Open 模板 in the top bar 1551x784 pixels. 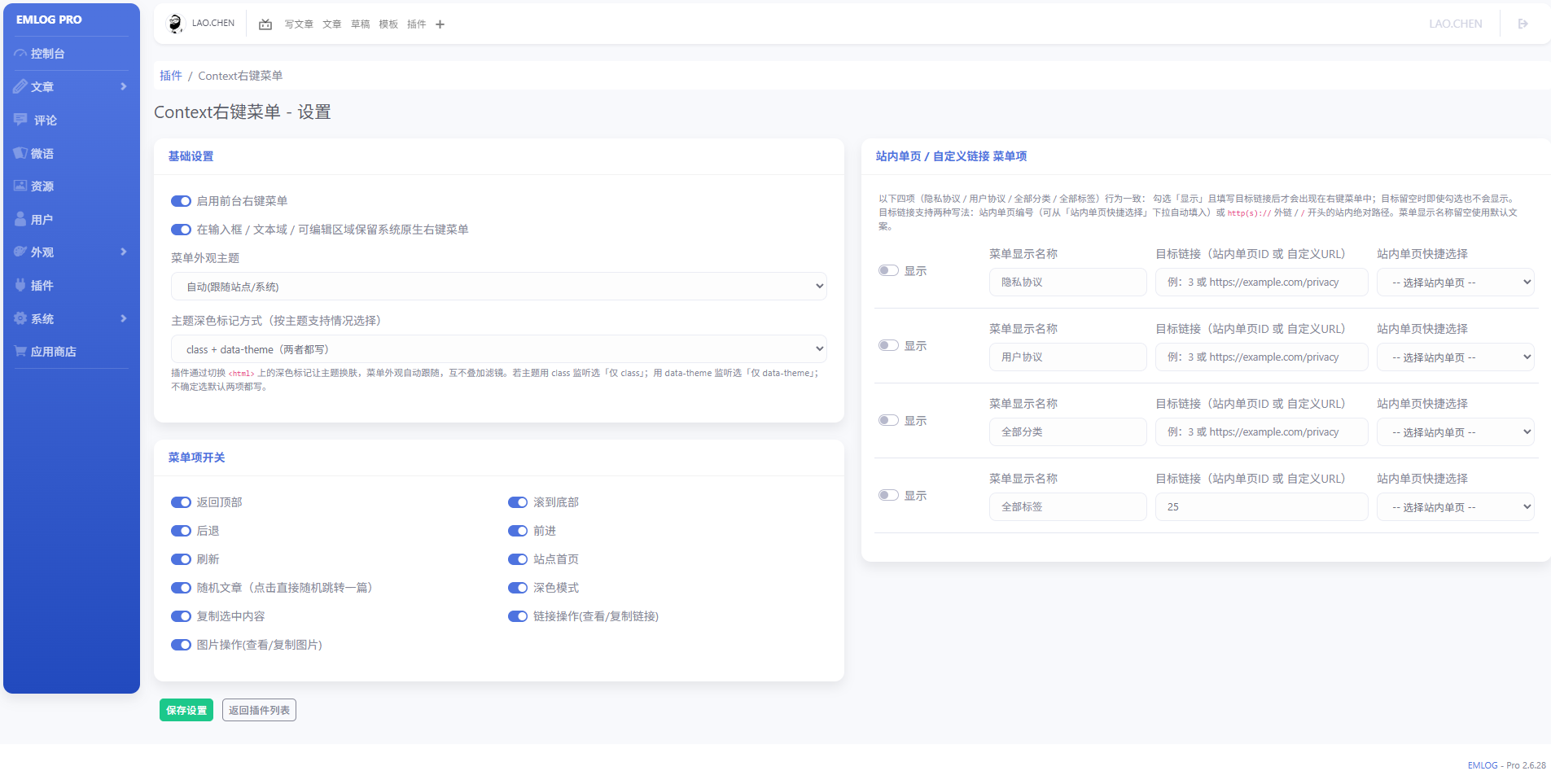(388, 24)
